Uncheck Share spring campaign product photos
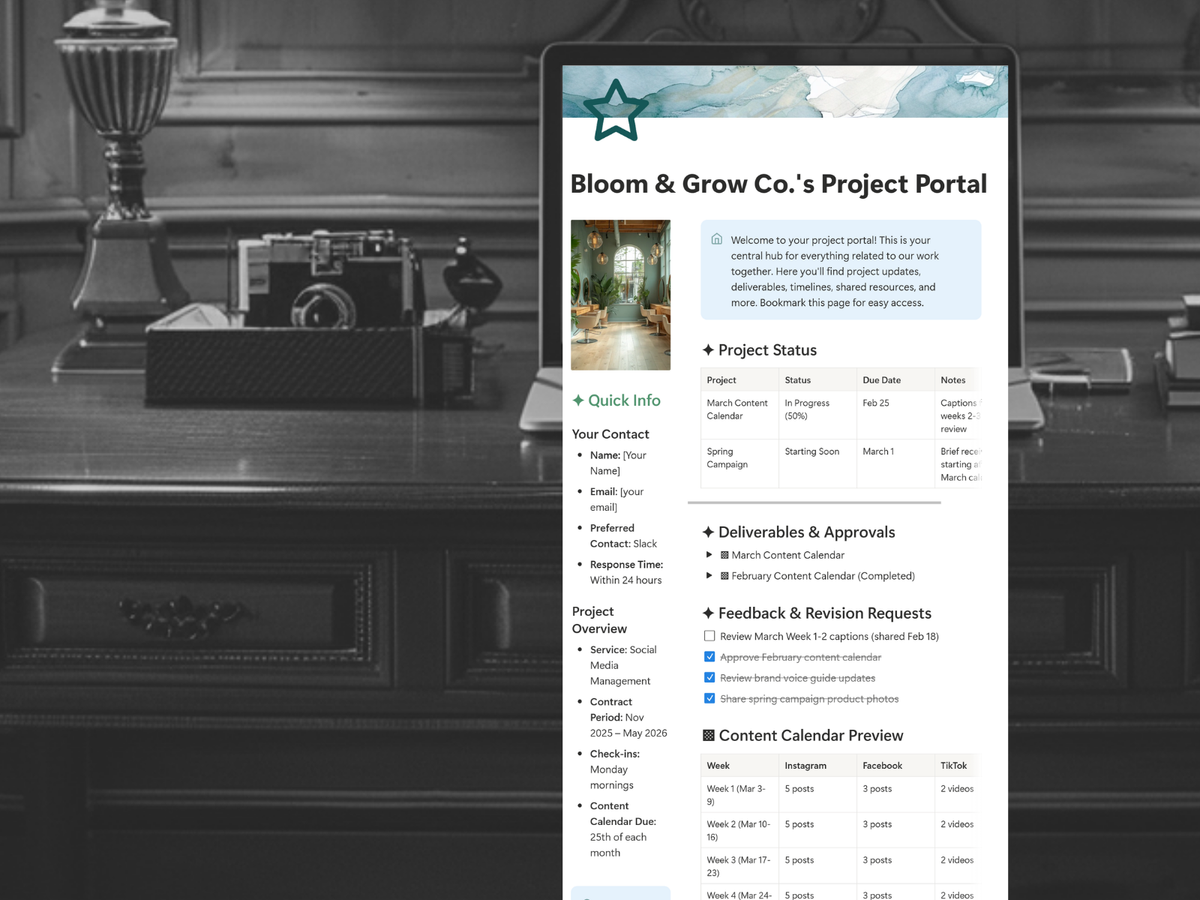Screen dimensions: 1200x900 point(709,699)
